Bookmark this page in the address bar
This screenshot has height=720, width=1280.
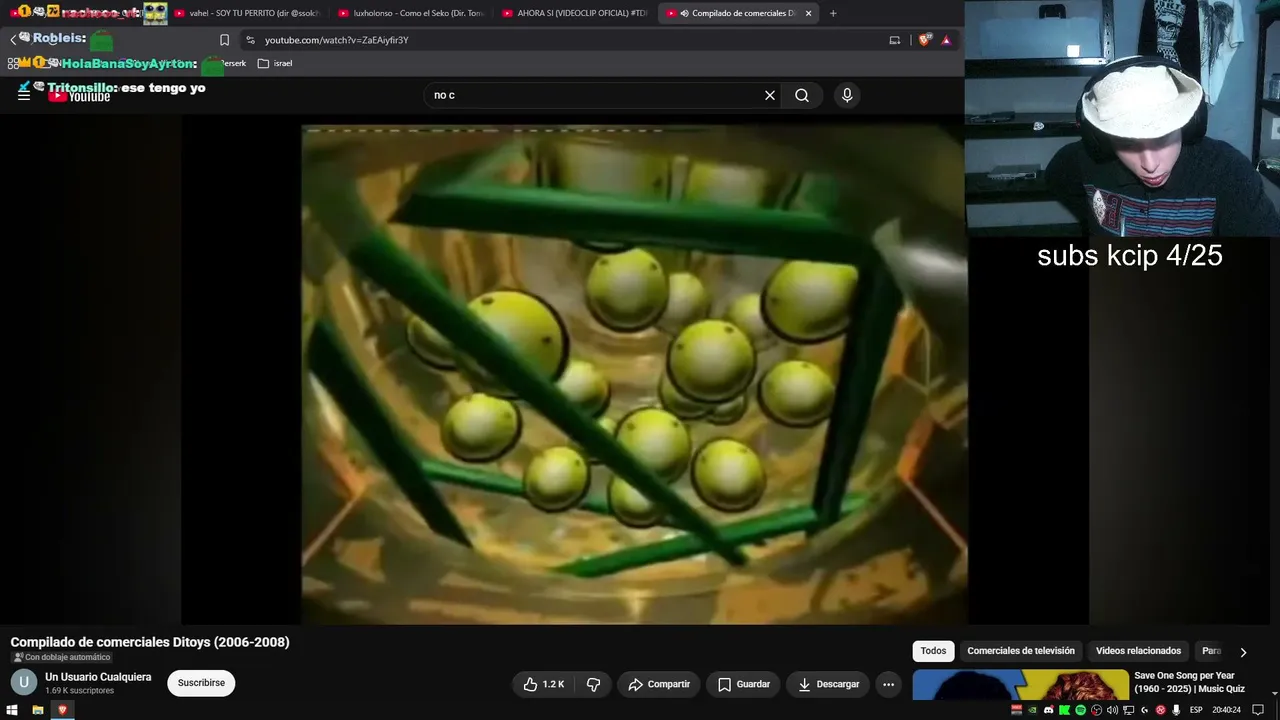pyautogui.click(x=224, y=40)
